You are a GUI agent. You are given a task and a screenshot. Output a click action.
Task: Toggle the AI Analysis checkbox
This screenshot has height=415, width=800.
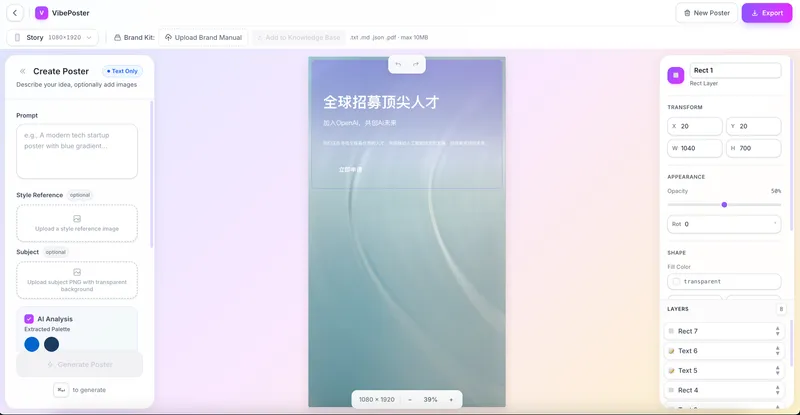(29, 319)
